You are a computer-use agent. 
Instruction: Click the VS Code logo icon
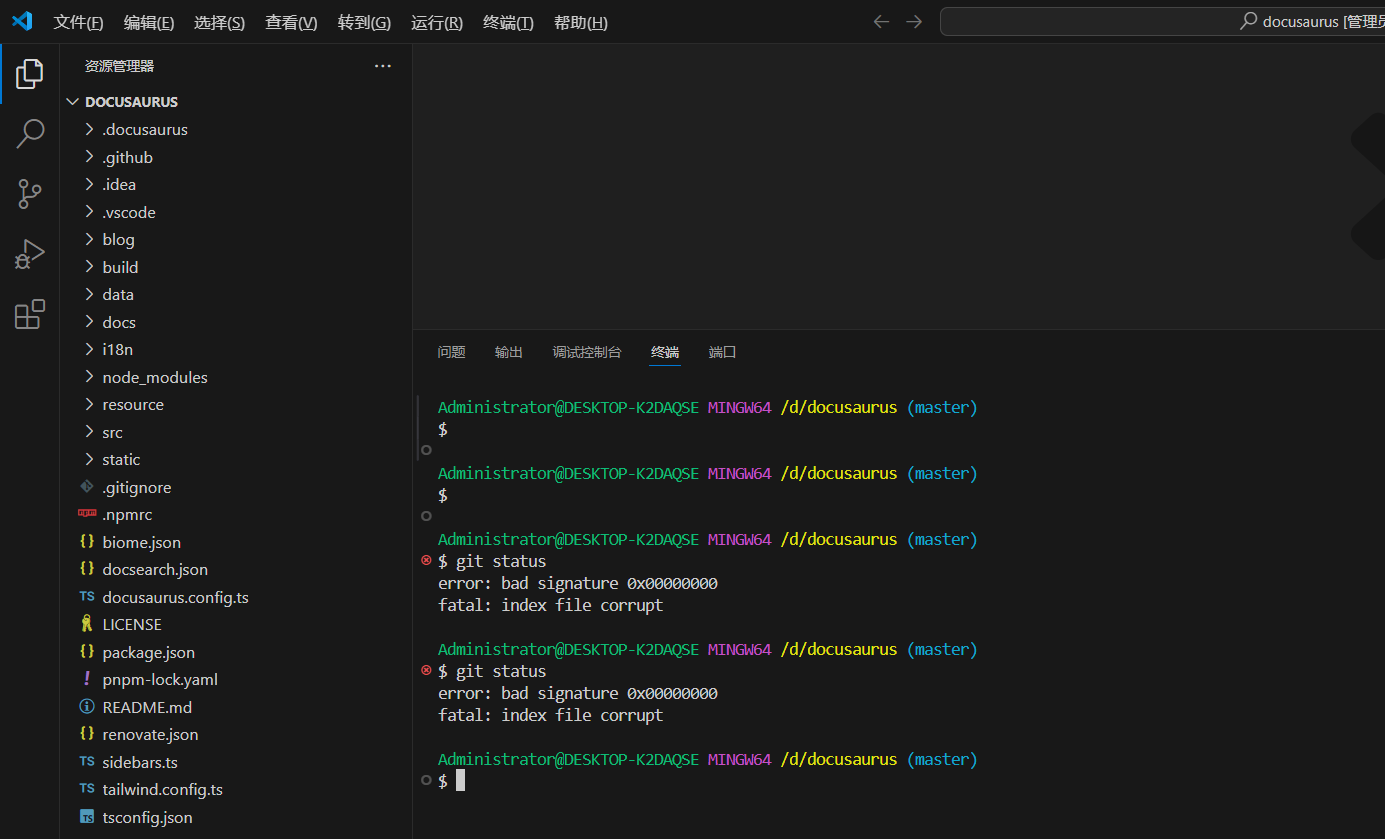click(22, 21)
